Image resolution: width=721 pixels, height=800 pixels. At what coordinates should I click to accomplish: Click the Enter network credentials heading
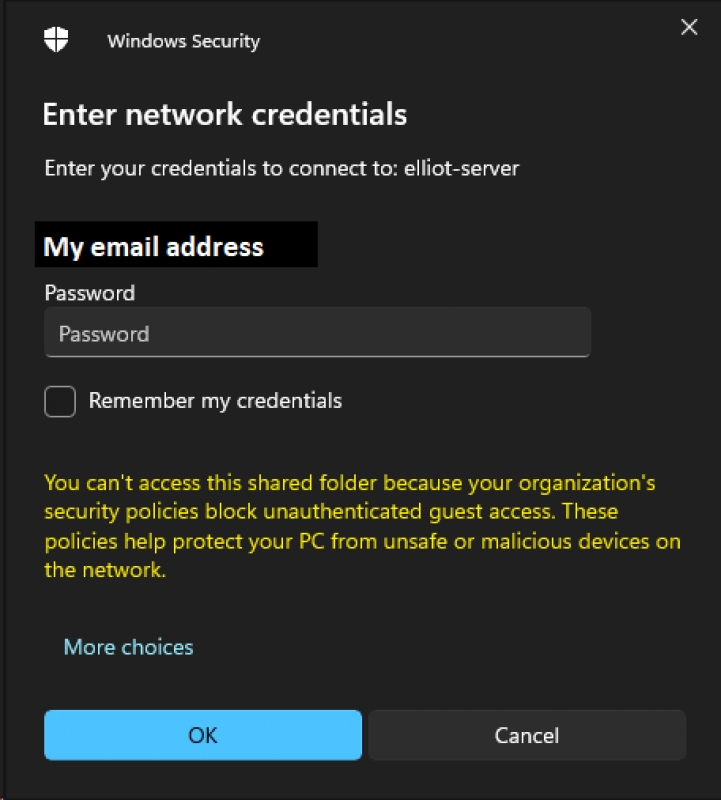click(225, 114)
